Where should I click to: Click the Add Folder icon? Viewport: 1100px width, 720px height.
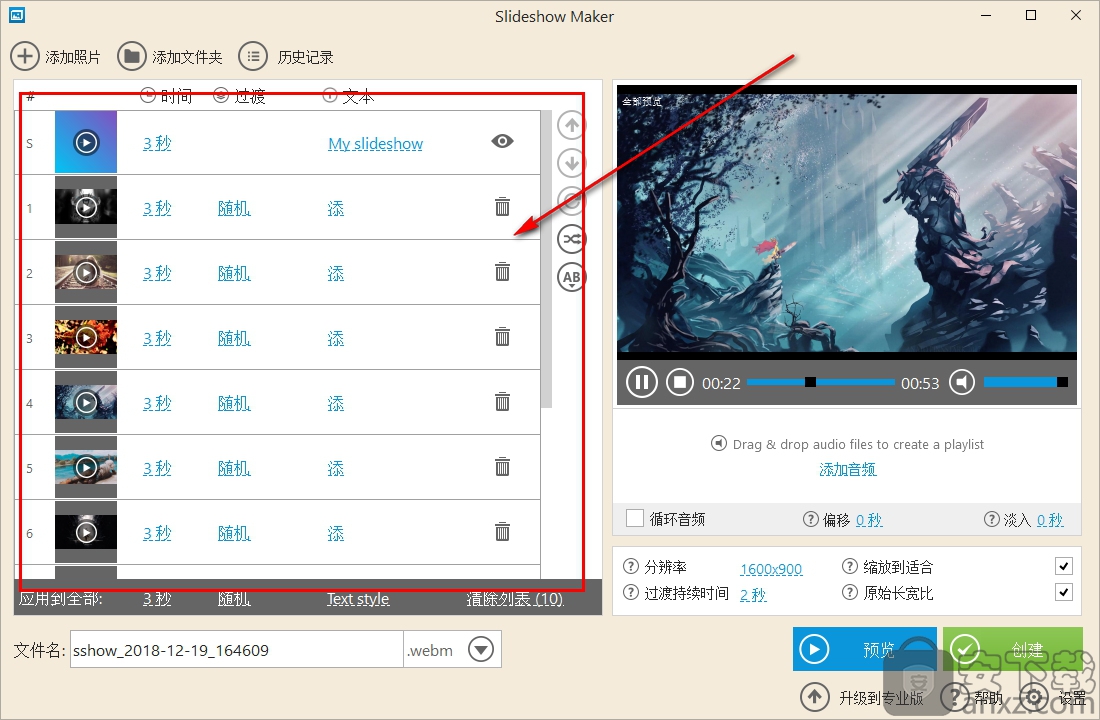[131, 56]
